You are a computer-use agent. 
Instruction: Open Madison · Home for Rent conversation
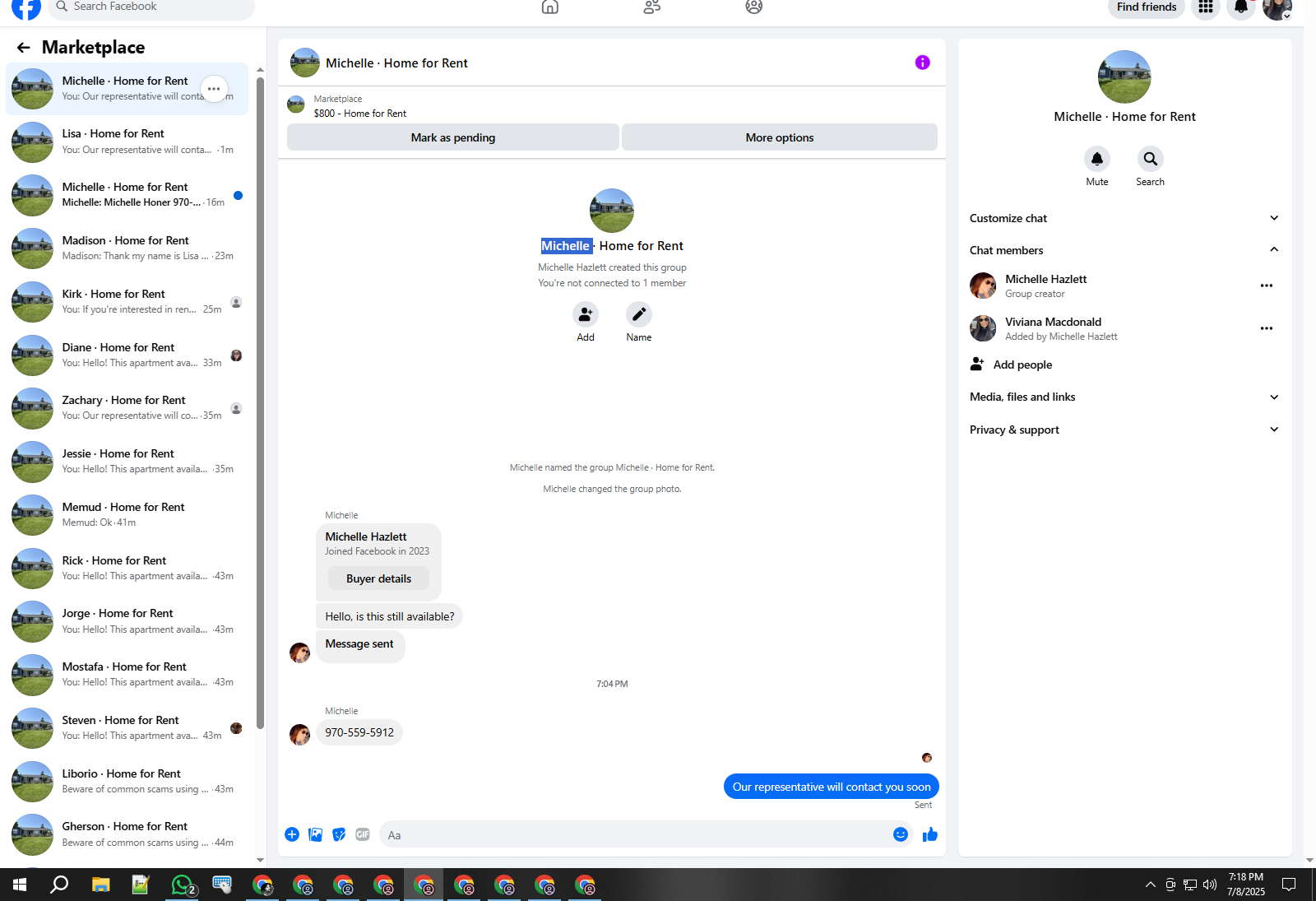tap(127, 248)
